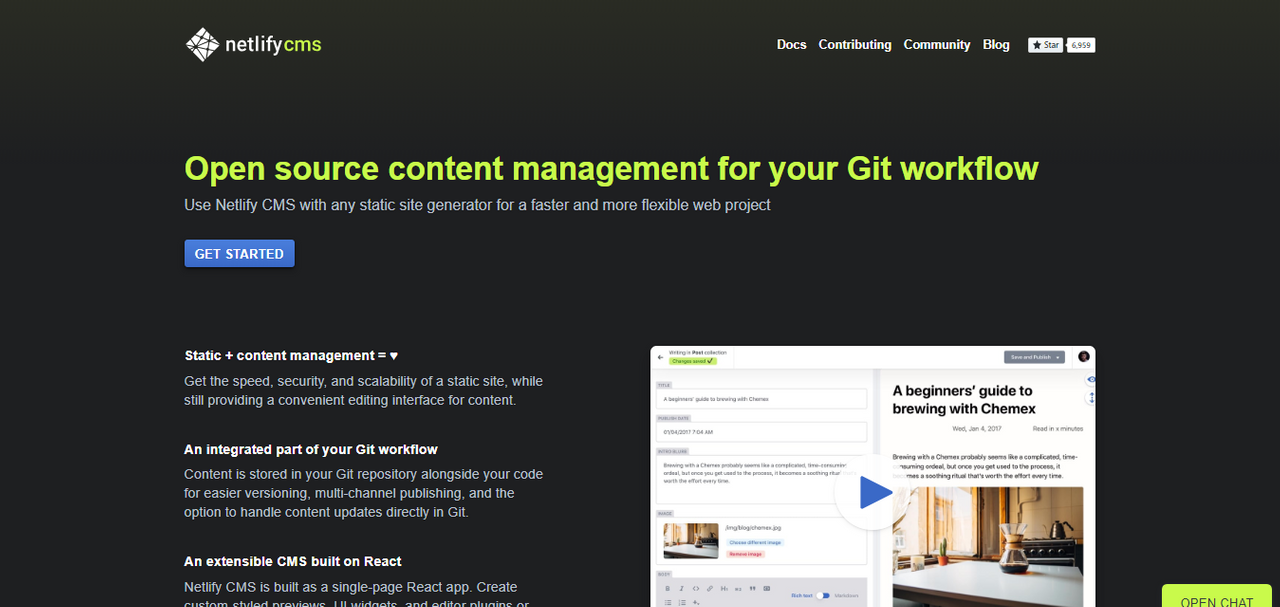
Task: Click 'An extensible CMS built on React' heading
Action: pyautogui.click(x=293, y=561)
